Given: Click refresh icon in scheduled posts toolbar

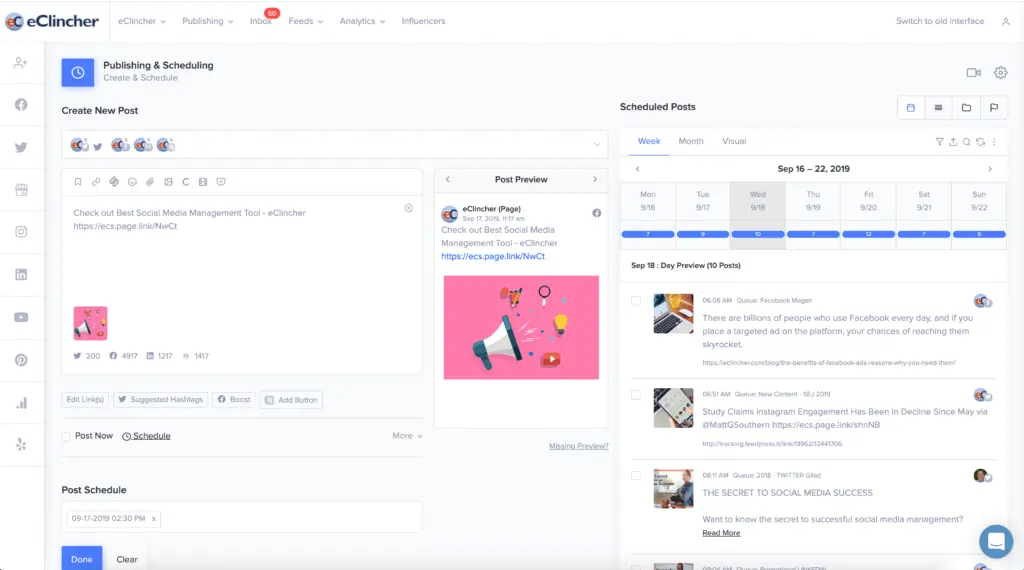Looking at the screenshot, I should point(980,142).
